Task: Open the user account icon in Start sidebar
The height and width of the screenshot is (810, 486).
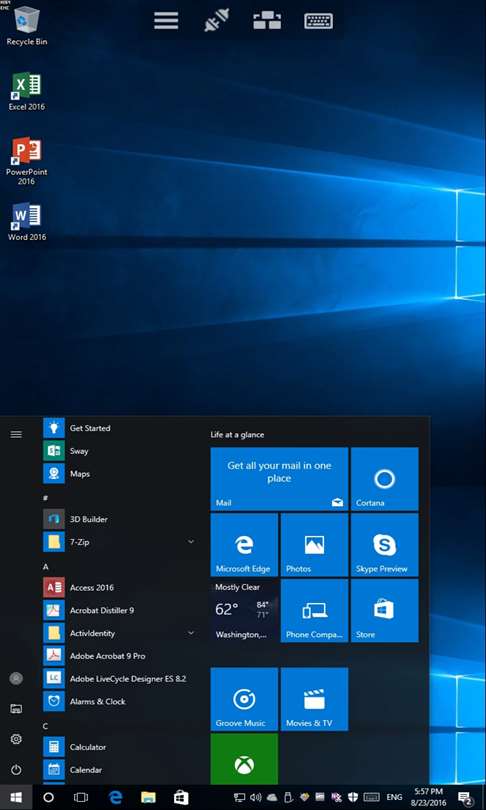Action: [16, 678]
